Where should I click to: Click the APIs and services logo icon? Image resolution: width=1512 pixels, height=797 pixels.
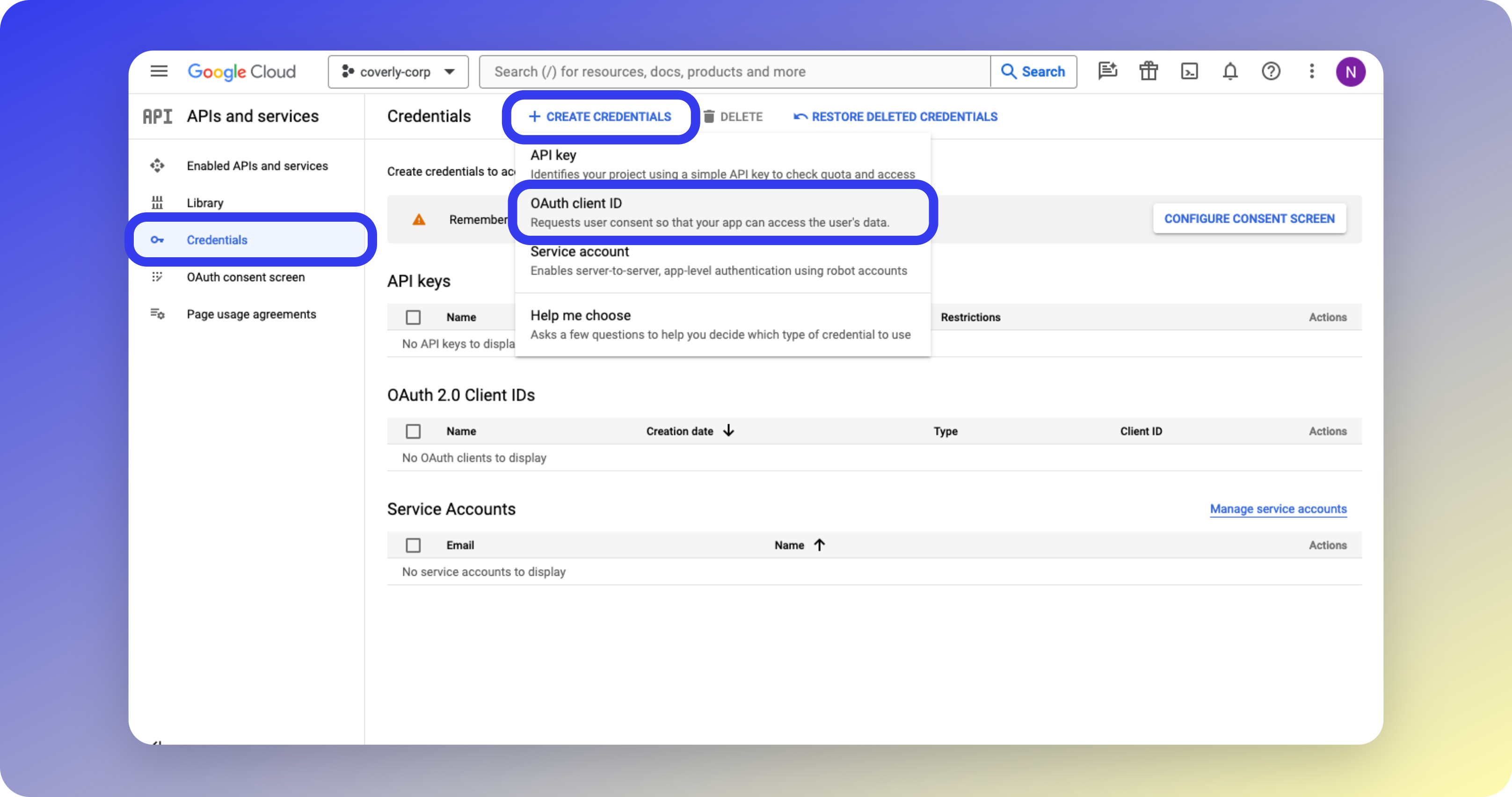point(157,116)
